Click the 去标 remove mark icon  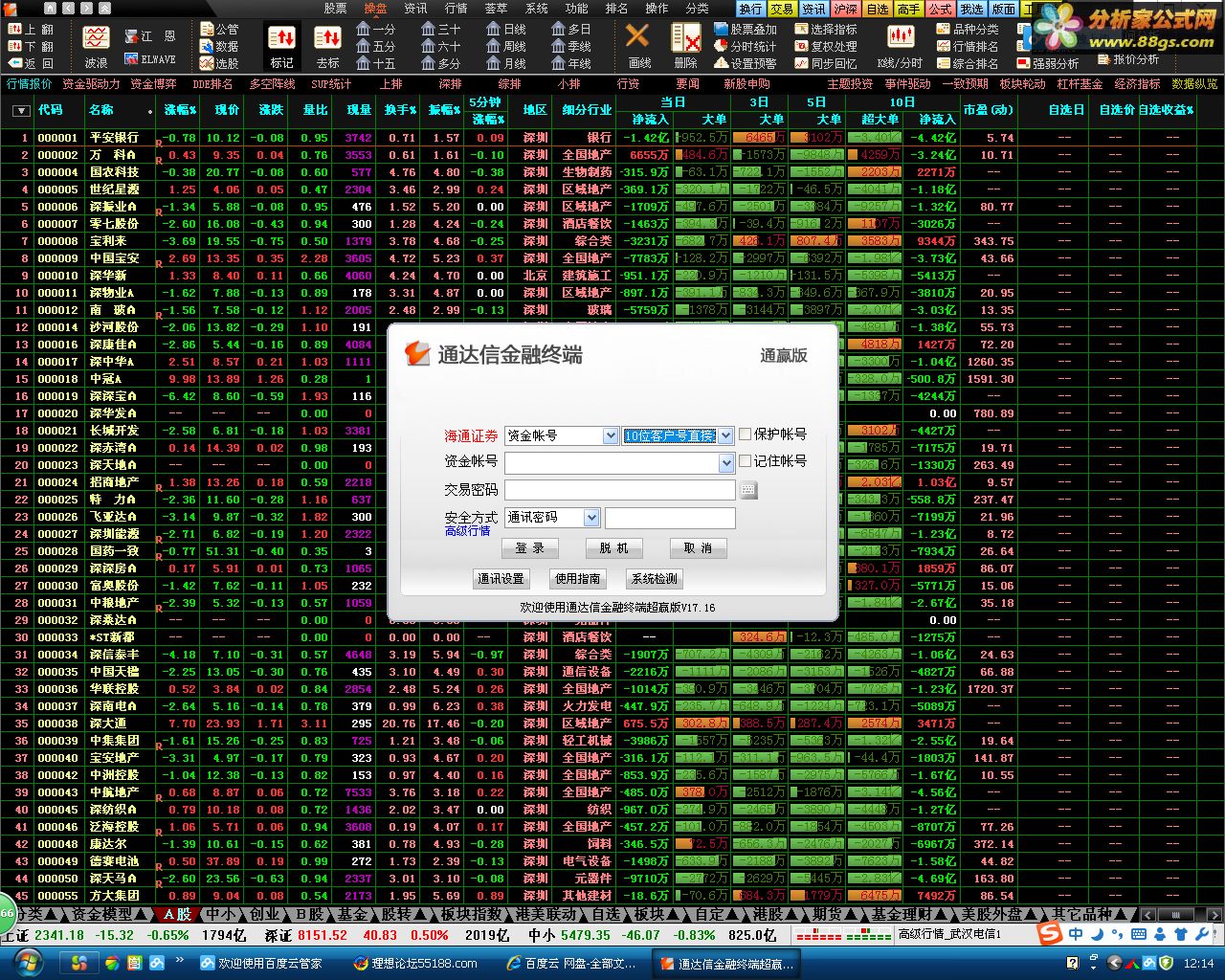coord(327,45)
